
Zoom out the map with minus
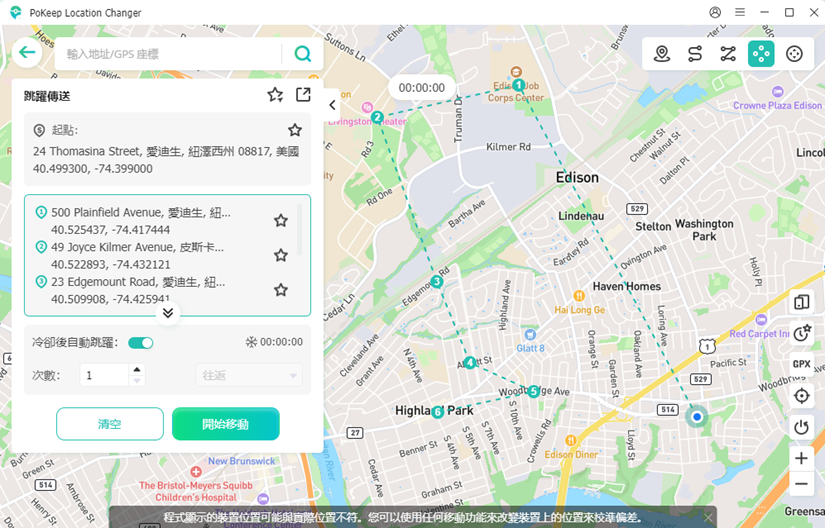coord(801,484)
